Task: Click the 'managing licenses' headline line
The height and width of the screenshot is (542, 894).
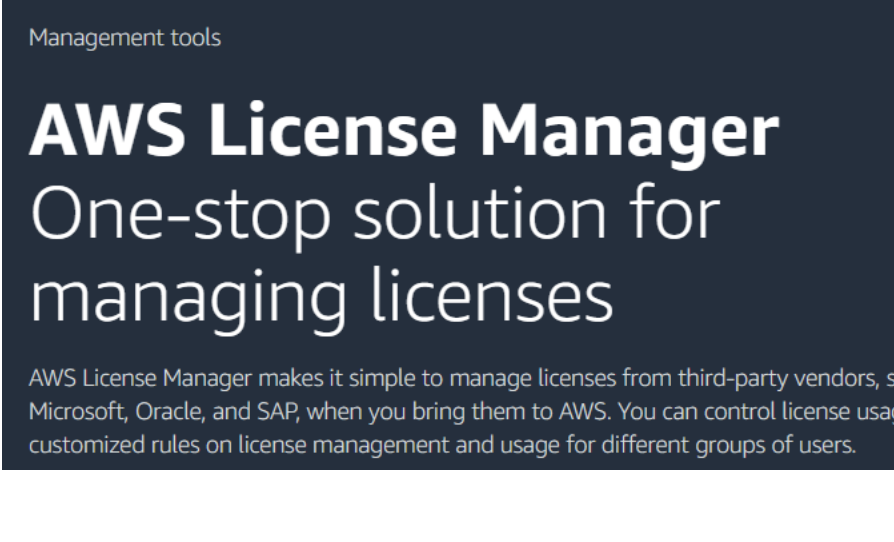Action: point(321,299)
